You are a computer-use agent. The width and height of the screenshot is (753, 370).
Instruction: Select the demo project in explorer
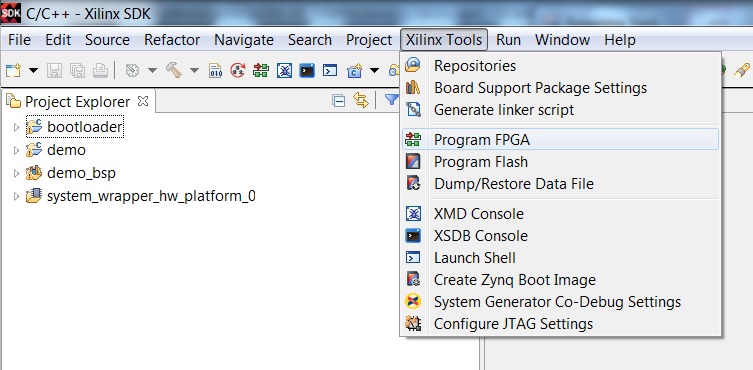tap(66, 150)
